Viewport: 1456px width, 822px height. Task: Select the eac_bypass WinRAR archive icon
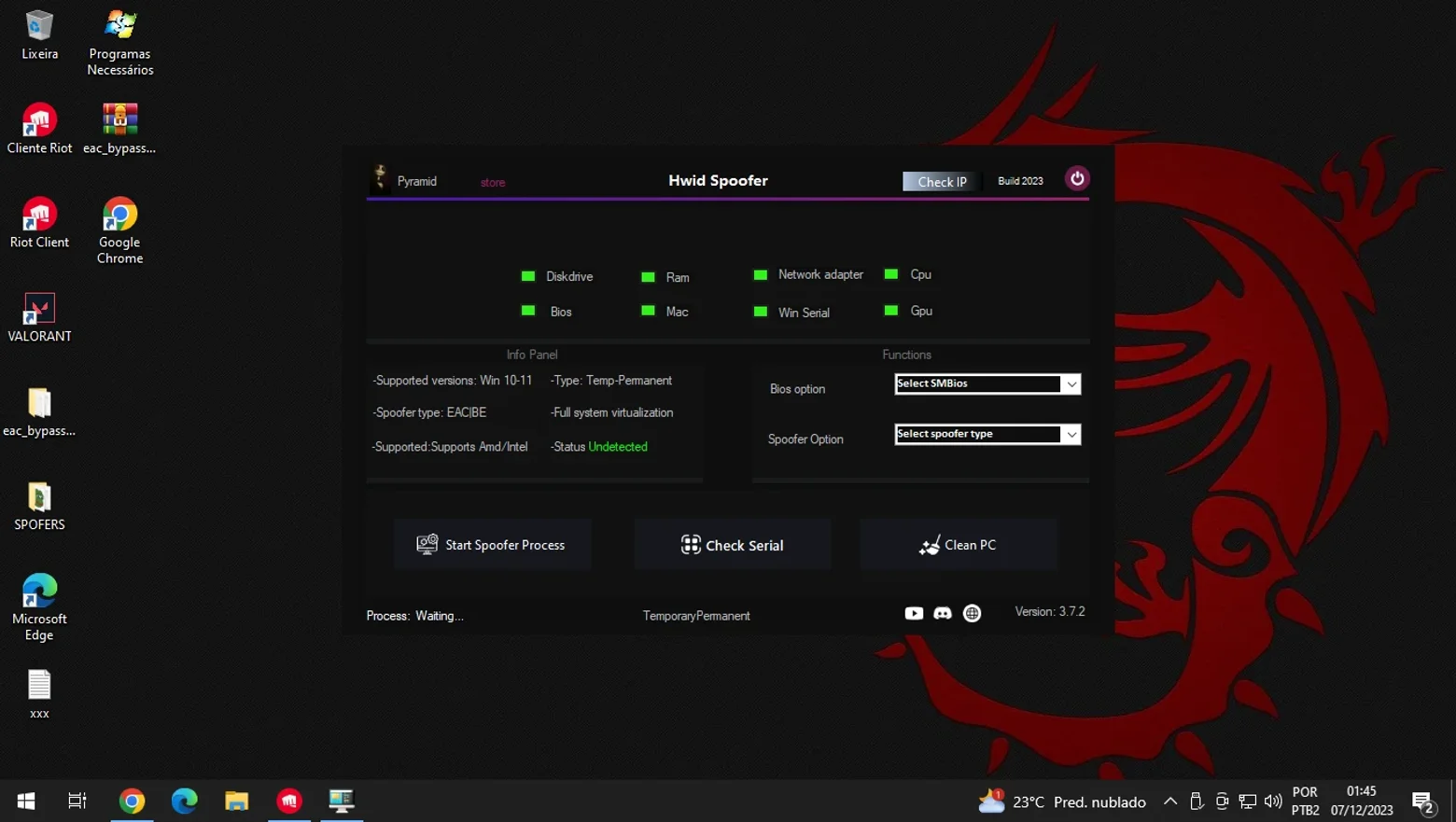pyautogui.click(x=119, y=129)
